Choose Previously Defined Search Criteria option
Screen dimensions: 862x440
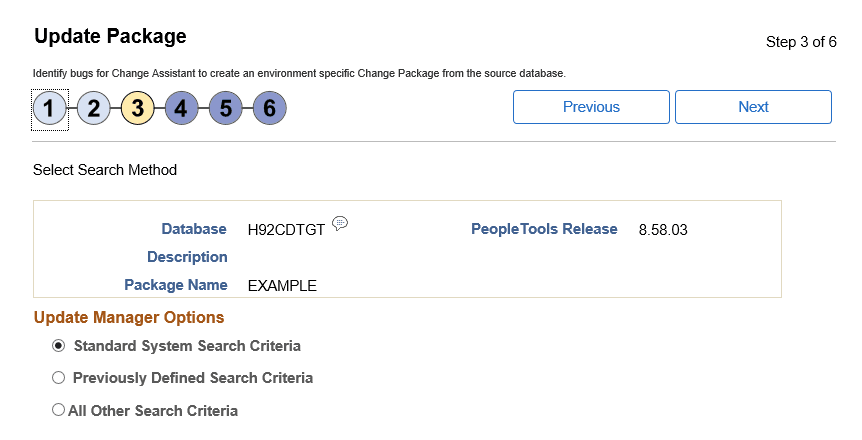click(x=58, y=378)
